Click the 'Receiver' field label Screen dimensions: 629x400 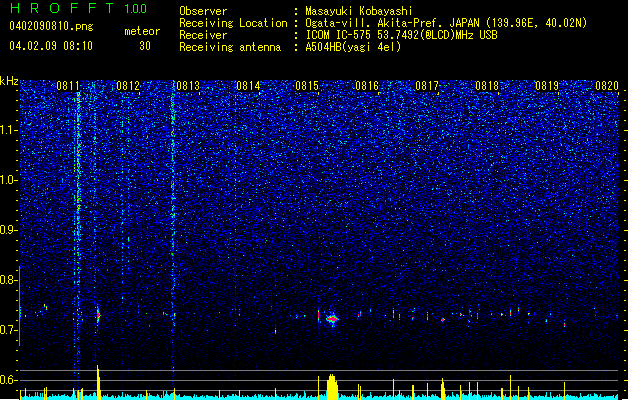point(203,35)
